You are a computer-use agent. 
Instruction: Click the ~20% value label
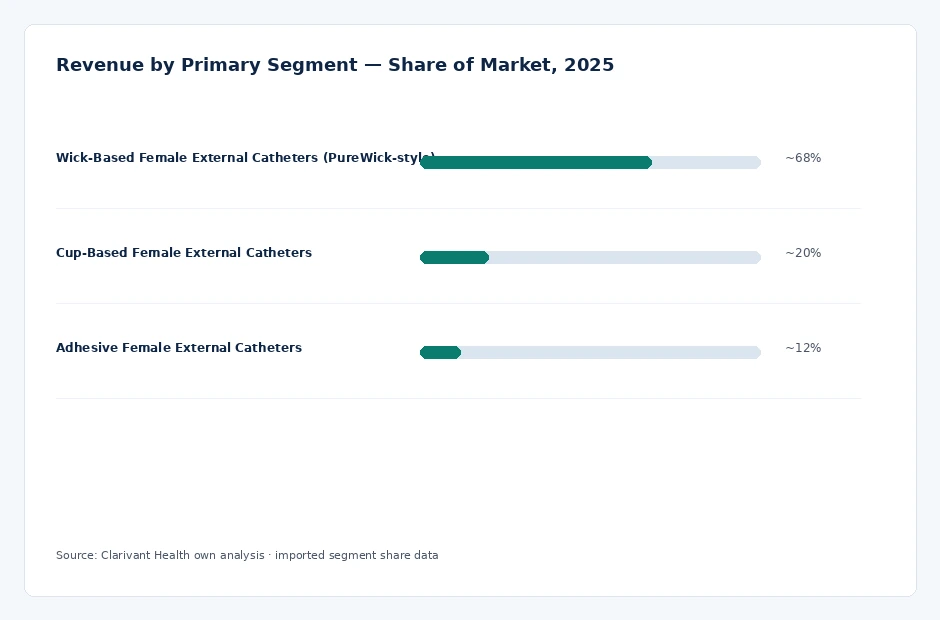coord(803,252)
